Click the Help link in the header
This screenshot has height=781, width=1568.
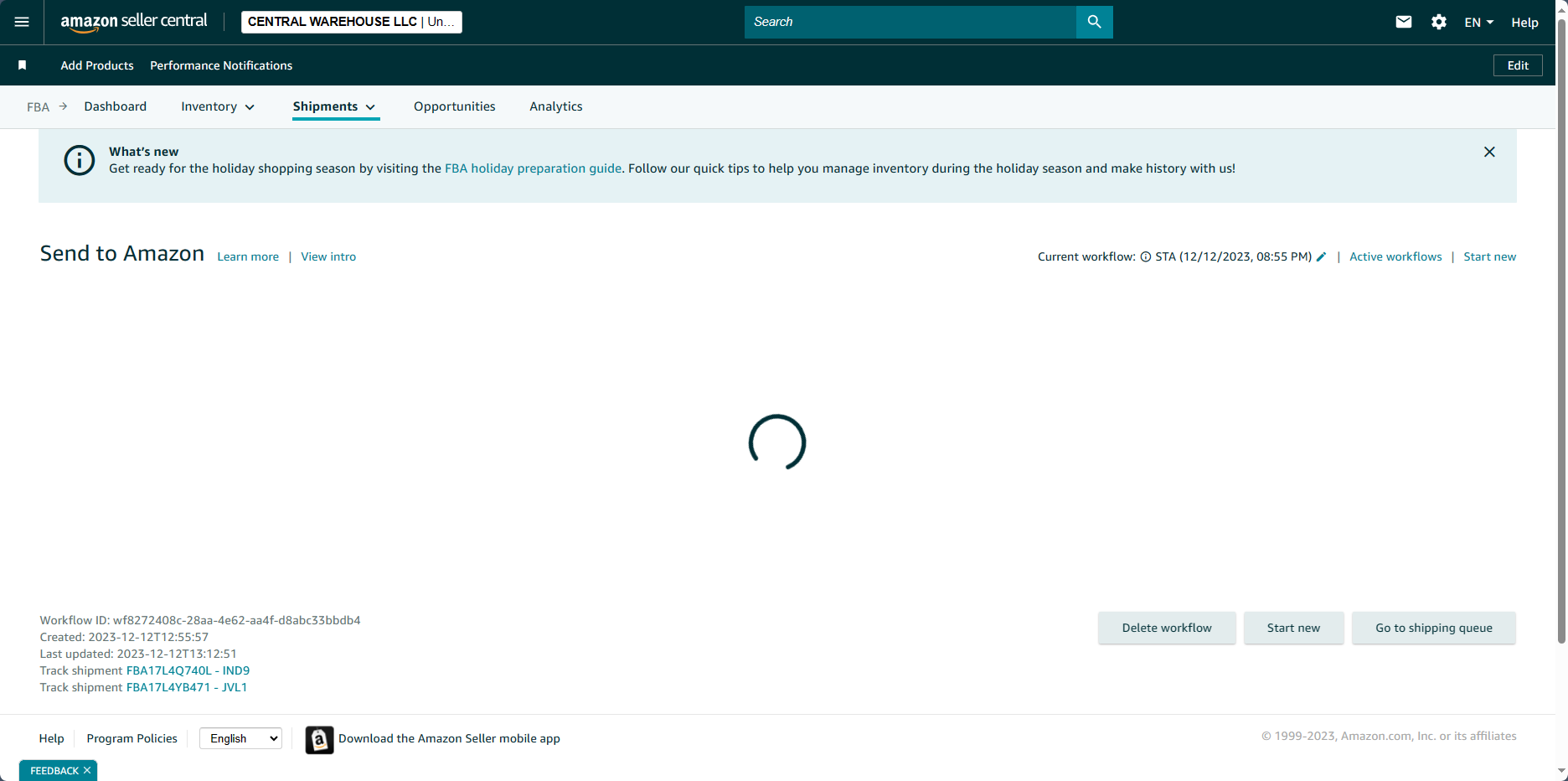(x=1524, y=23)
